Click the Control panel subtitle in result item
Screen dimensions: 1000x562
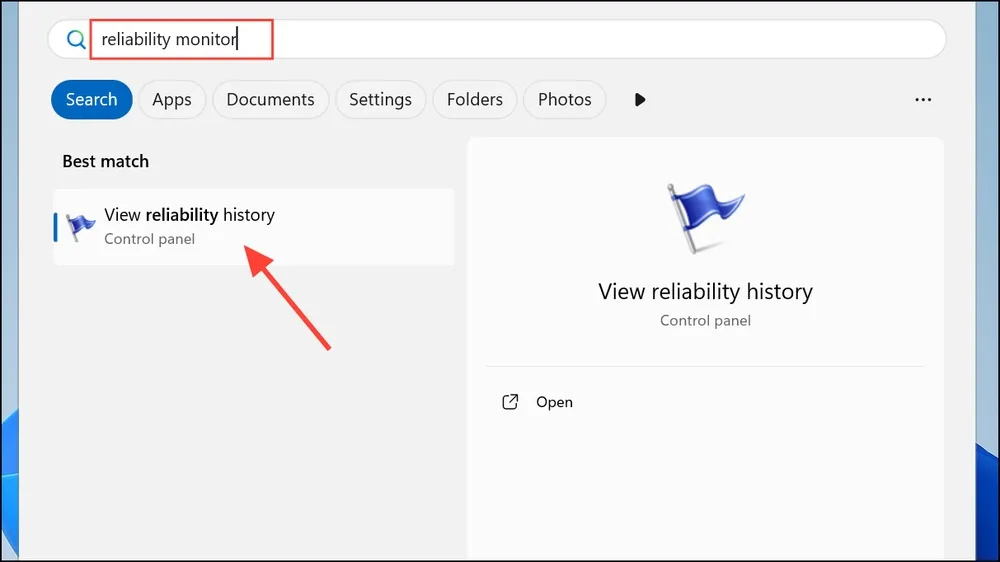tap(149, 239)
